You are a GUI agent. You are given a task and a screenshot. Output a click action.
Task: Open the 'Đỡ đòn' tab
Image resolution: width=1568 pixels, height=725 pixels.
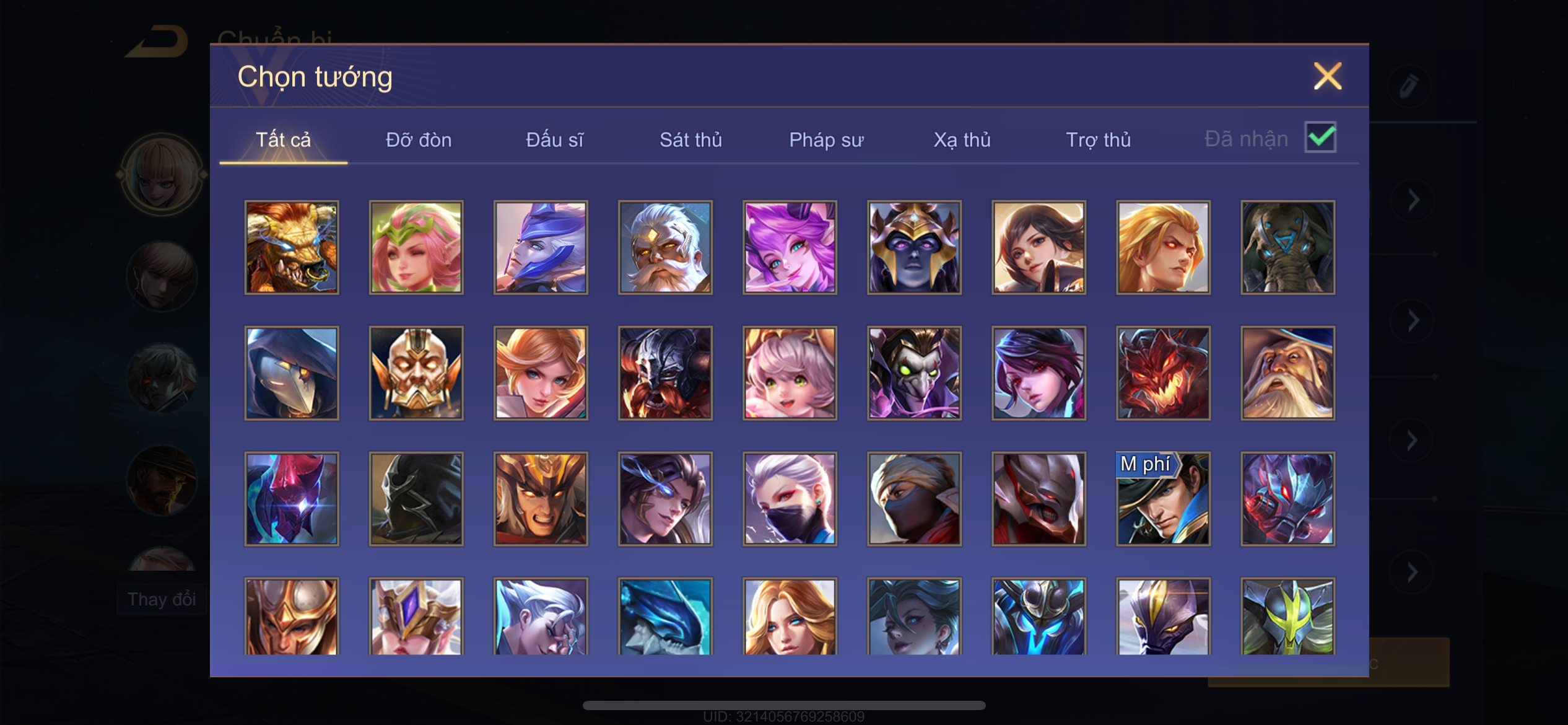[419, 140]
